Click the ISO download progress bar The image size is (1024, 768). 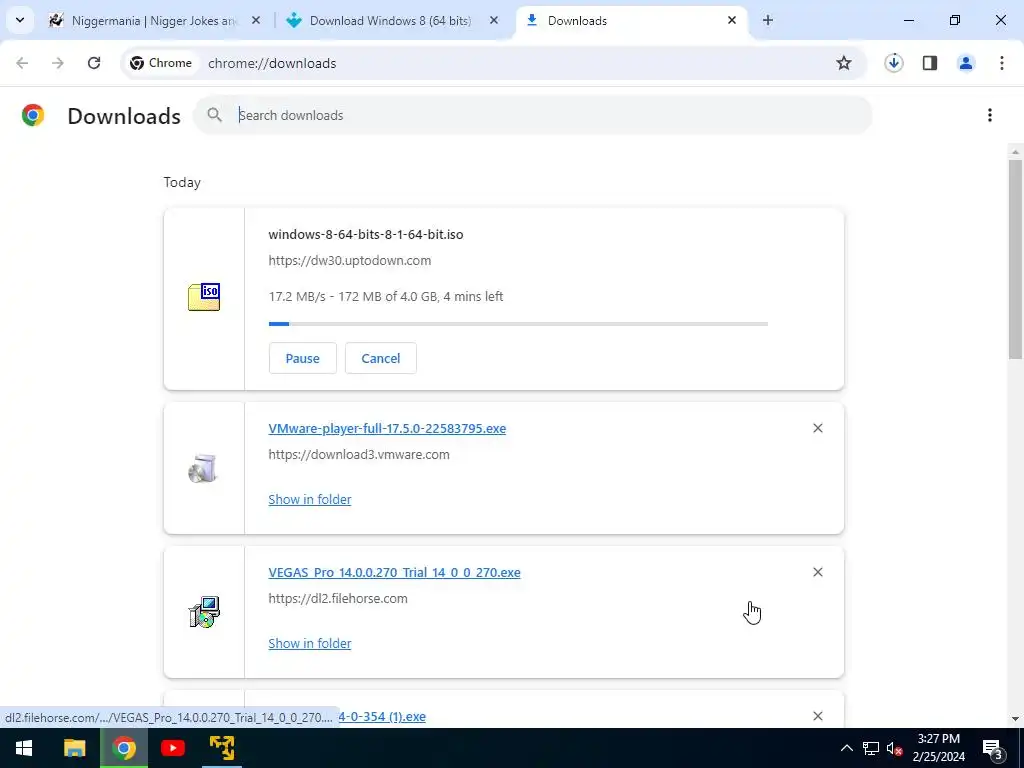518,324
